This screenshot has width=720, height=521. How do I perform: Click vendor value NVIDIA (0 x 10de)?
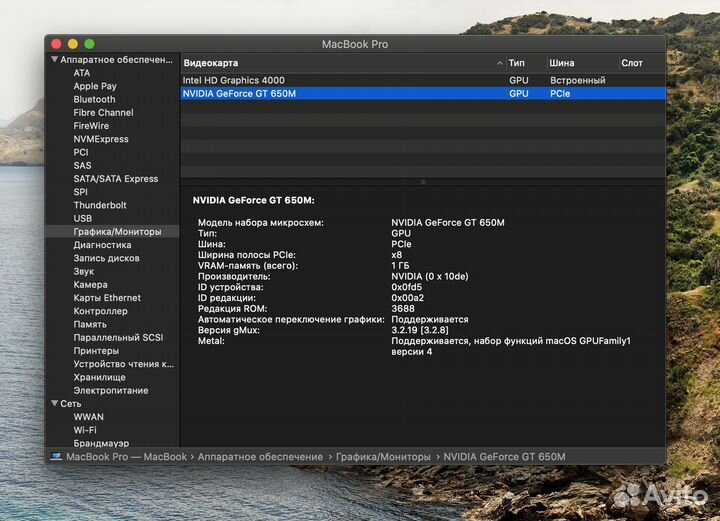point(429,276)
